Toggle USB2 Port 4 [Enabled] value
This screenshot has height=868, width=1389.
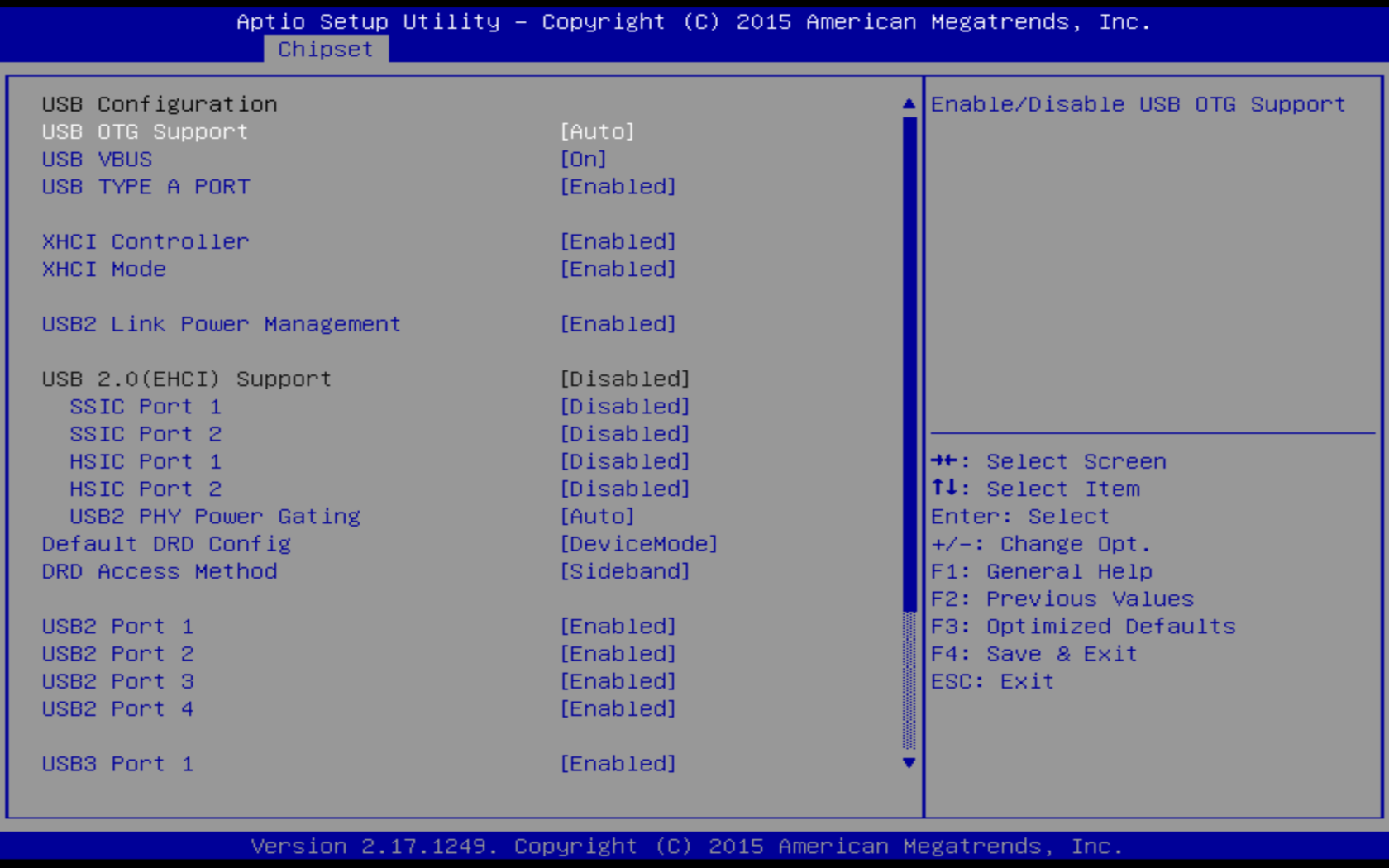click(x=618, y=708)
